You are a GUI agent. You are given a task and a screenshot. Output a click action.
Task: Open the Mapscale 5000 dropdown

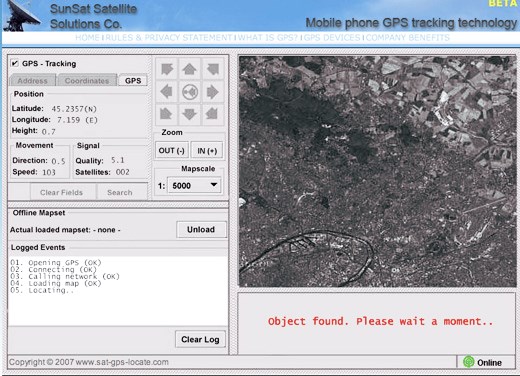(x=195, y=185)
